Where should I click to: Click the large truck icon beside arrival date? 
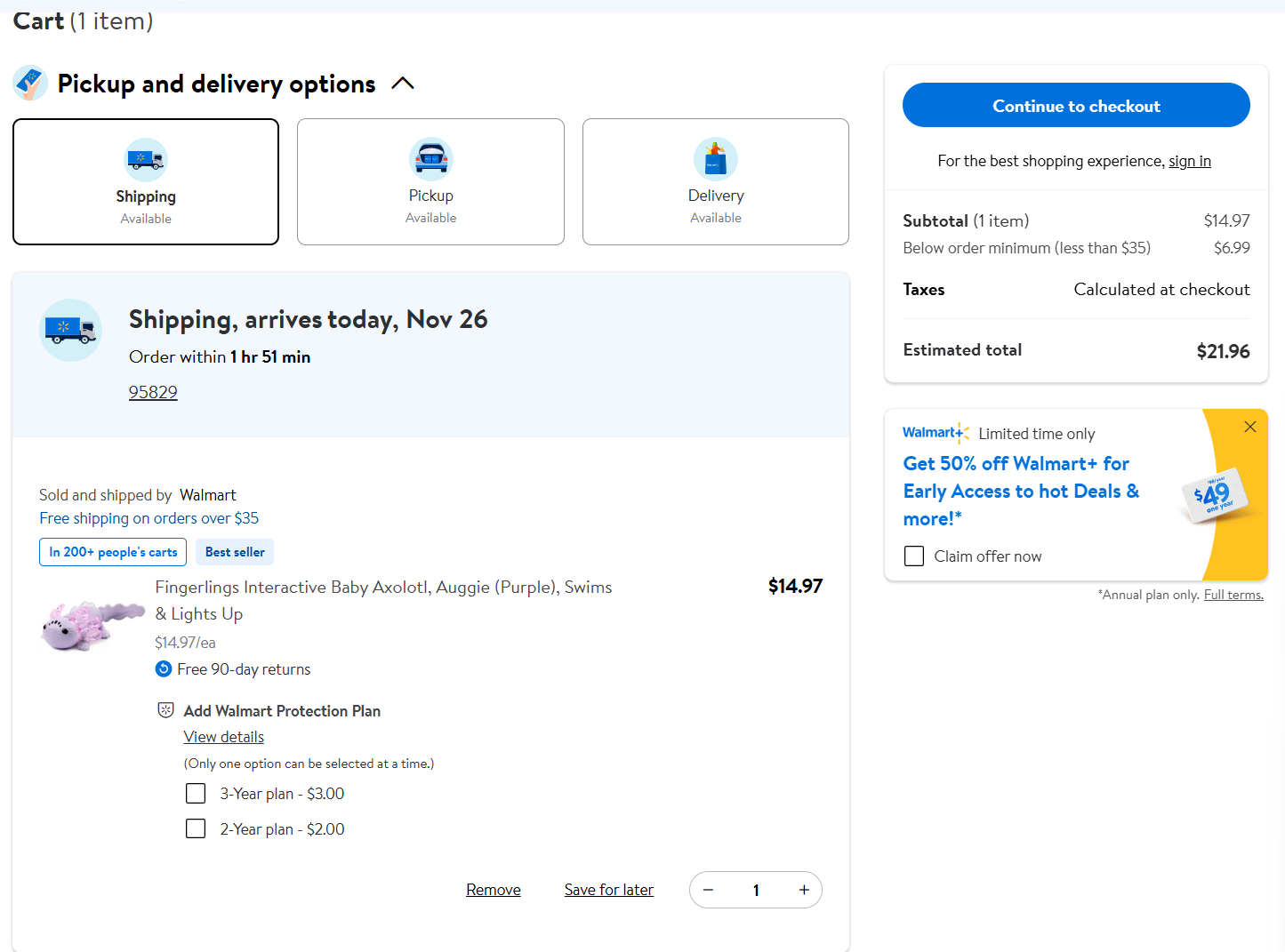coord(71,330)
